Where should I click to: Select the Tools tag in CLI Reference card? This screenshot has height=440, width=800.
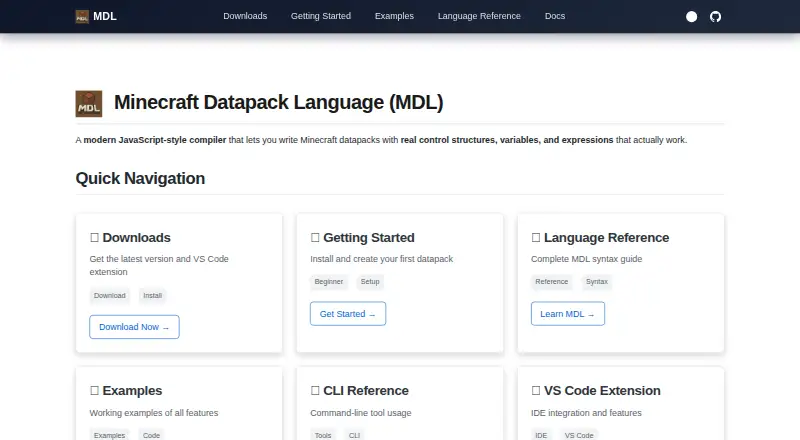(323, 435)
